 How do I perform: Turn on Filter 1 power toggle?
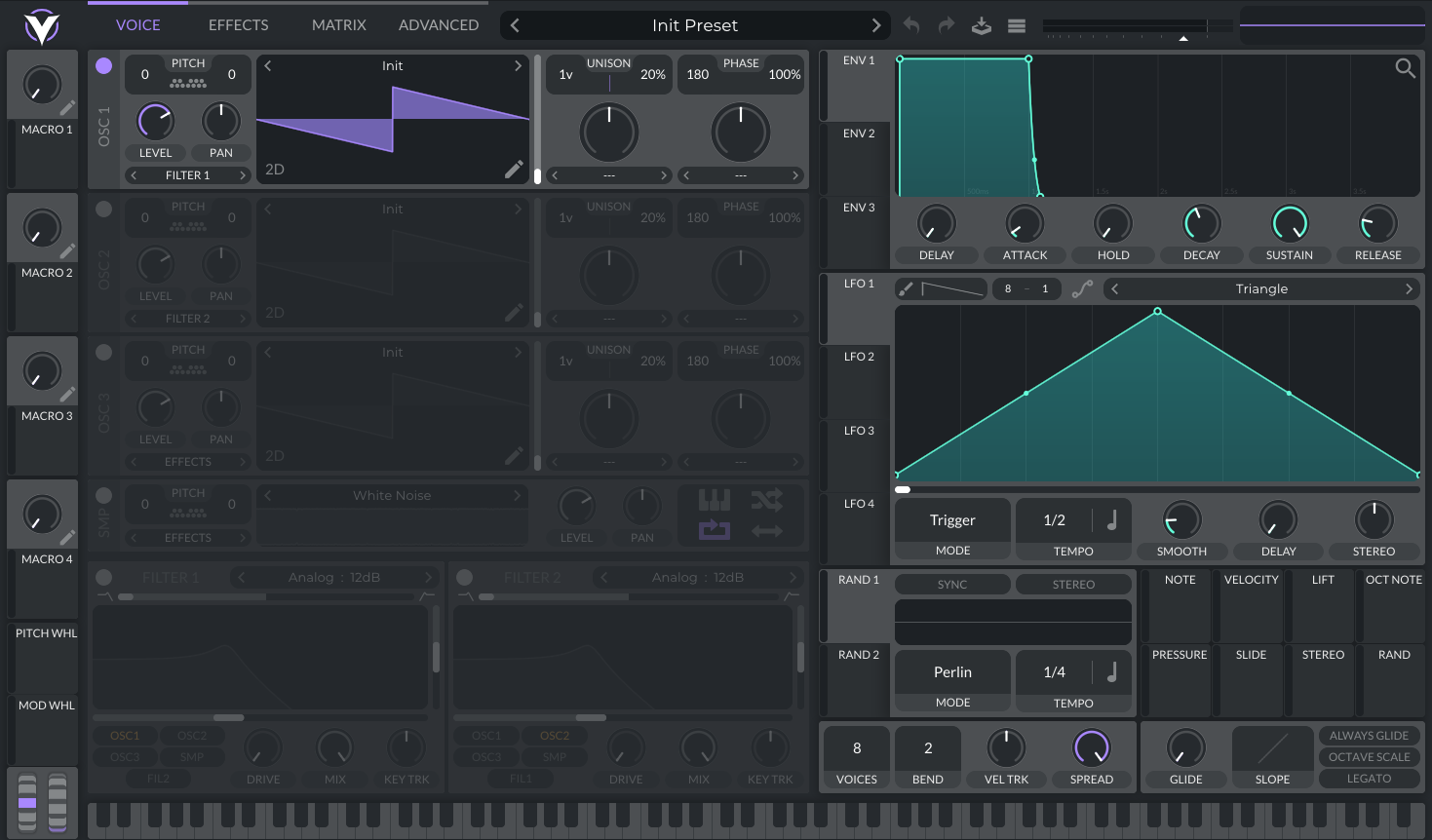click(x=104, y=577)
